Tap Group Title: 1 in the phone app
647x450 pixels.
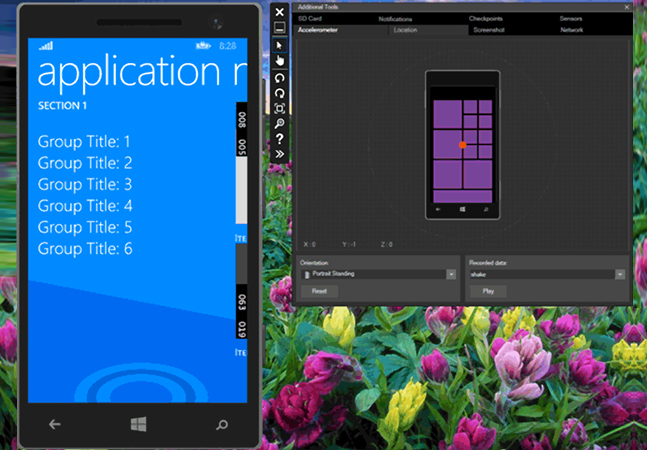(x=84, y=141)
